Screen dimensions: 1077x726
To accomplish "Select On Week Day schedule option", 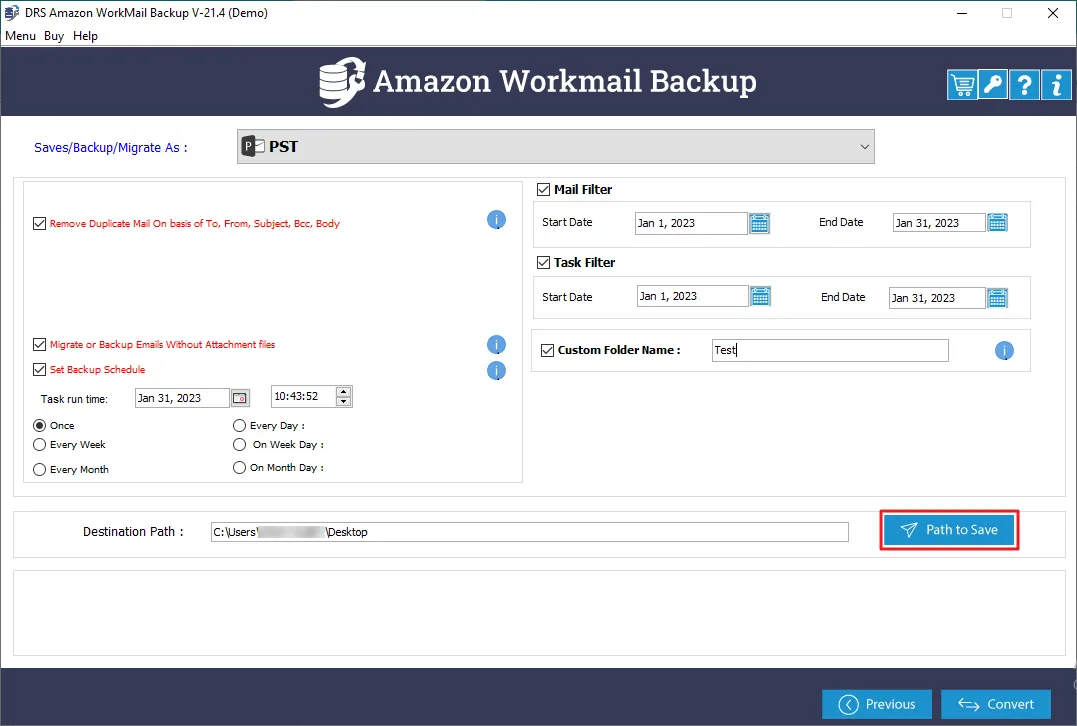I will pyautogui.click(x=239, y=445).
